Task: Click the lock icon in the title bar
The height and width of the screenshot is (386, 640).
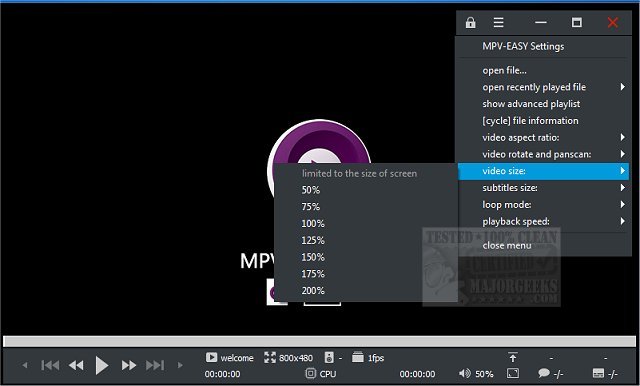Action: point(470,22)
